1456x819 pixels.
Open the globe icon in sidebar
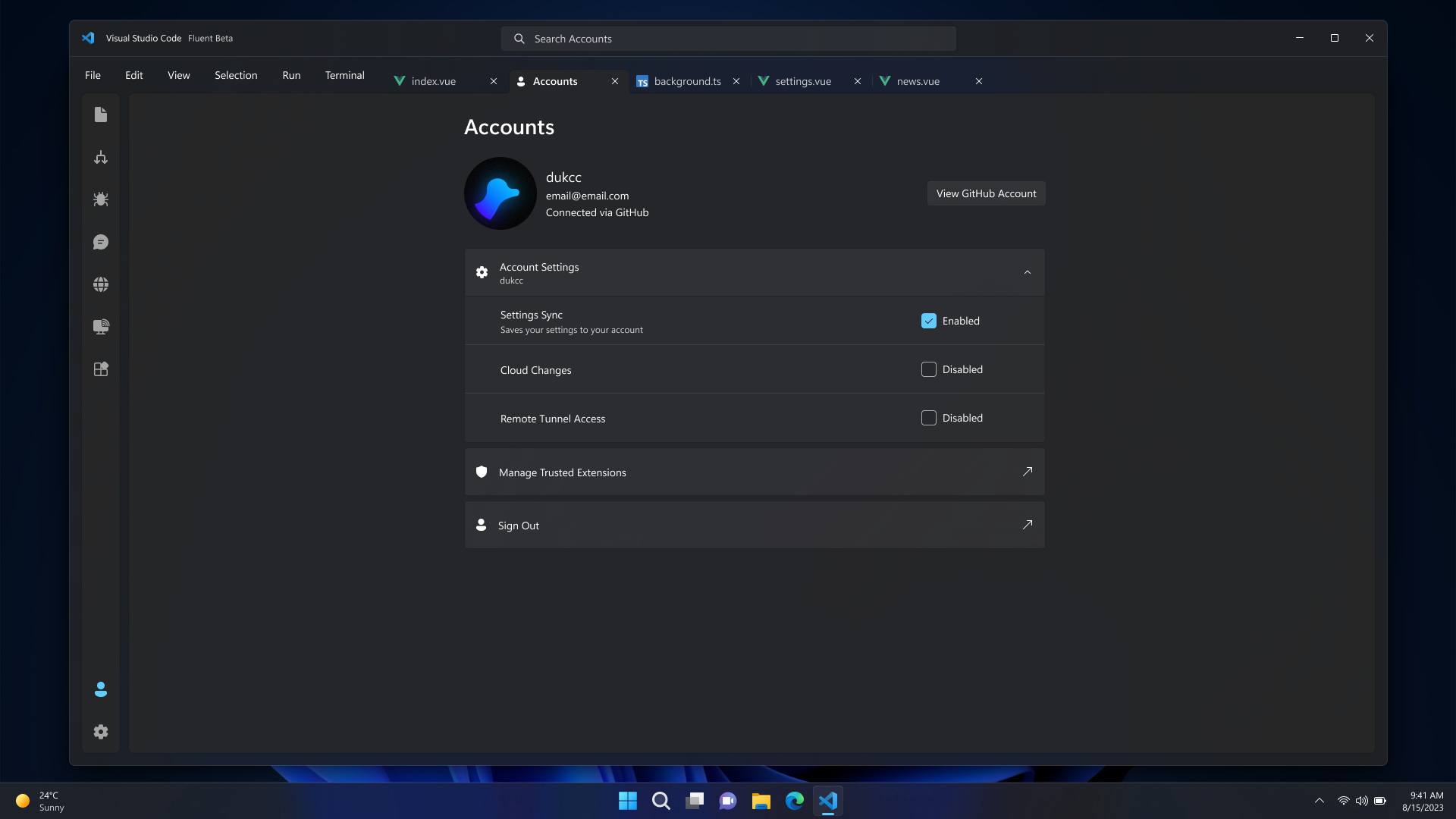click(x=101, y=284)
